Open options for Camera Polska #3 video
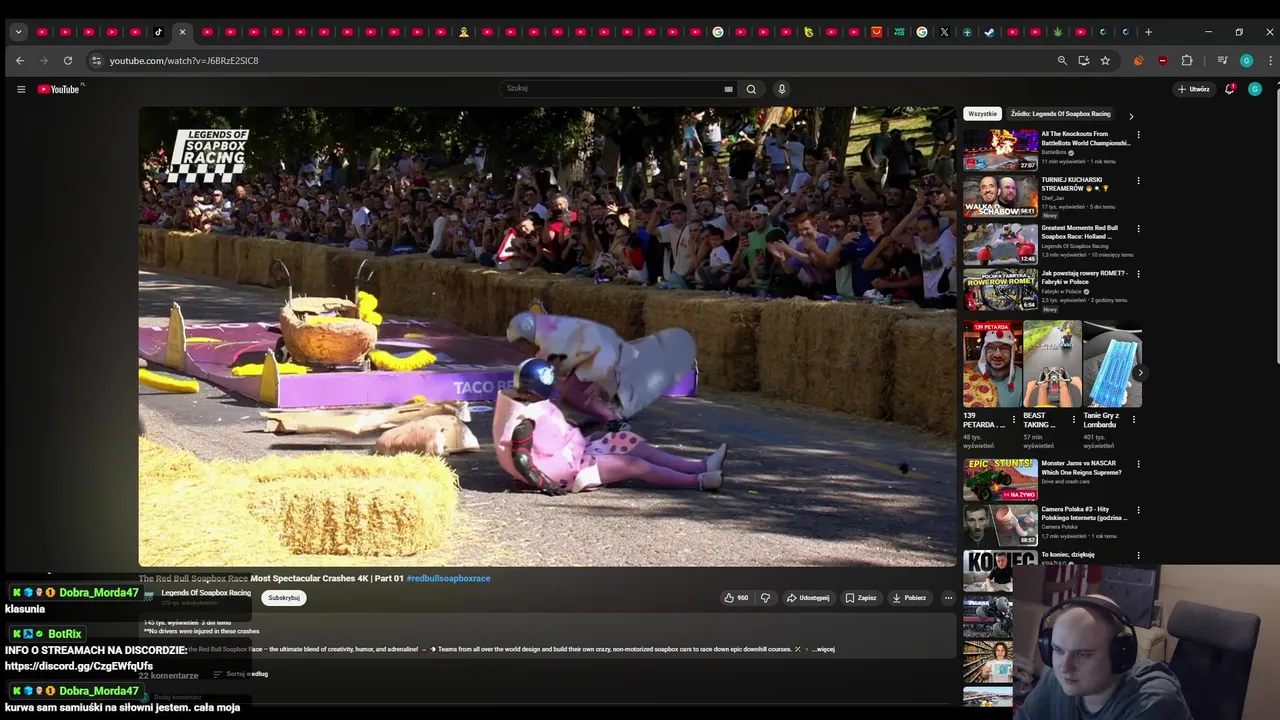 (1138, 511)
